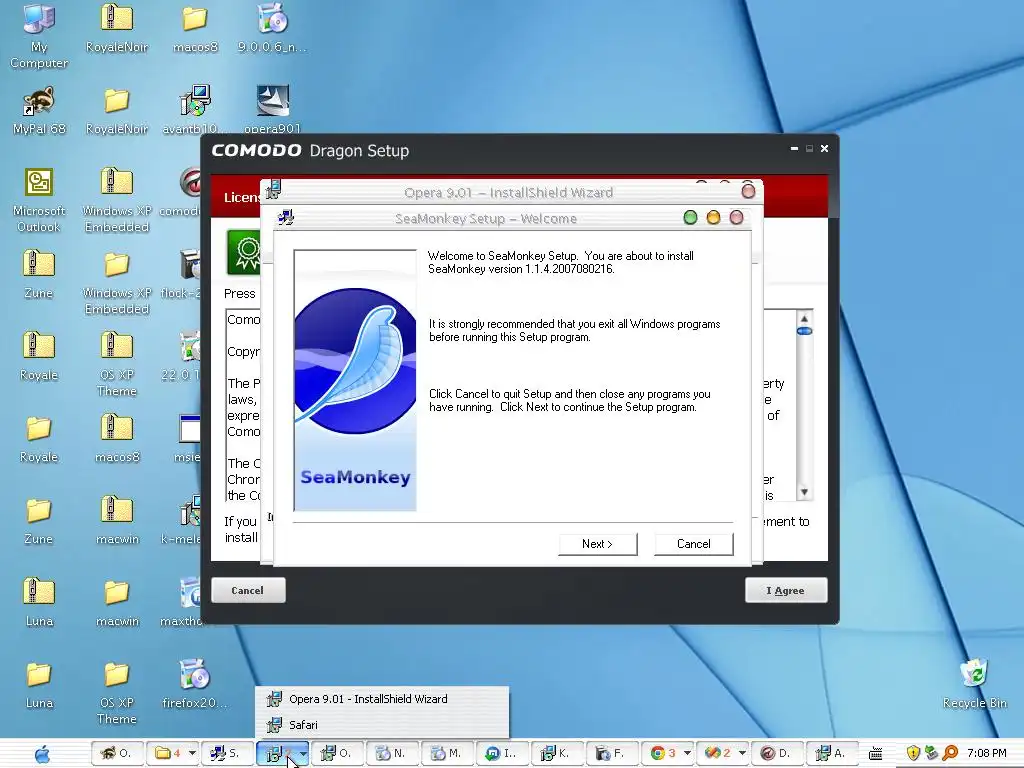Switch to the MyPal raccoon taskbar button
Image resolution: width=1024 pixels, height=768 pixels.
point(116,754)
